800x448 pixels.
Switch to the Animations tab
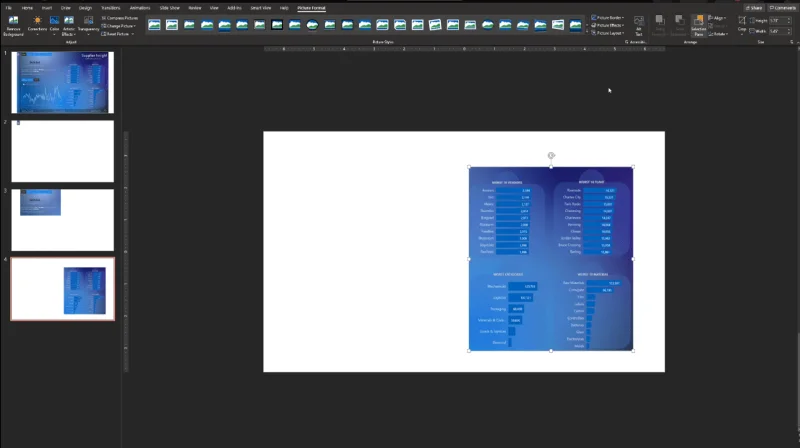[x=140, y=8]
